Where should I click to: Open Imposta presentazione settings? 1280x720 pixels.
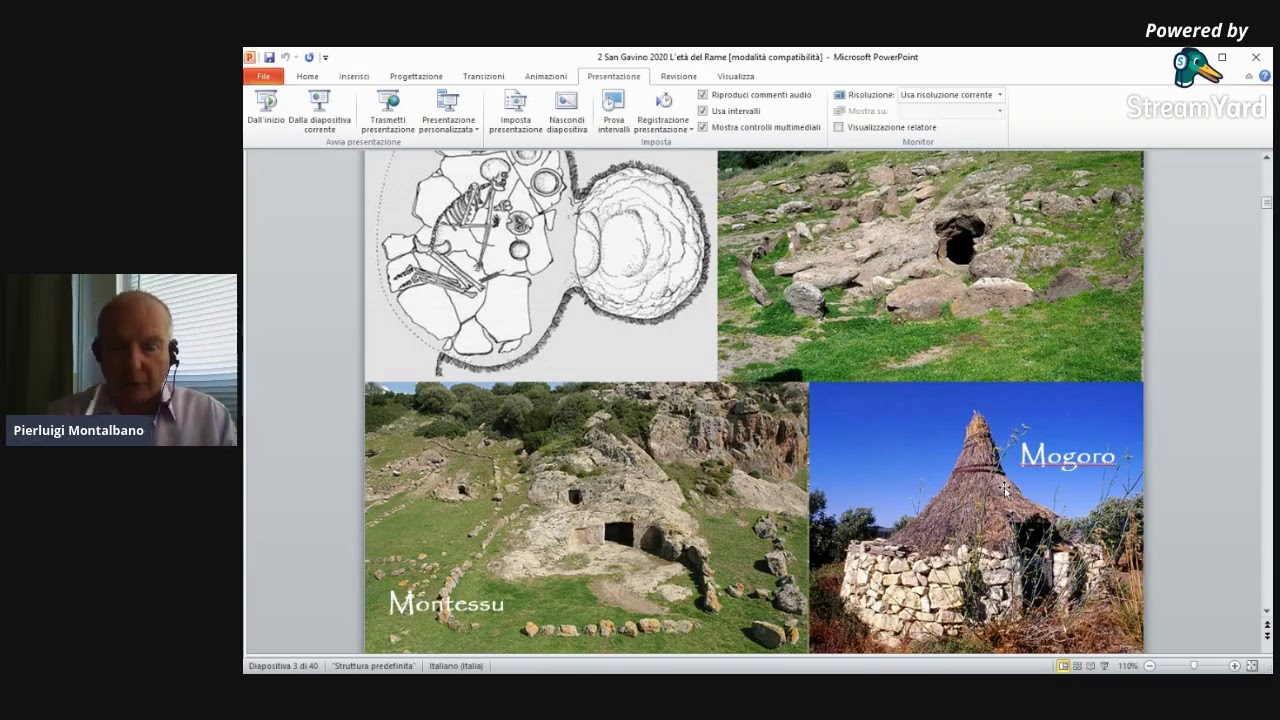tap(515, 111)
